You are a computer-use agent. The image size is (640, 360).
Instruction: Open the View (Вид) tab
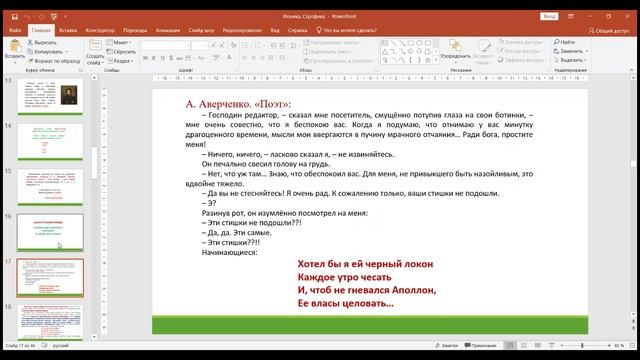point(275,30)
